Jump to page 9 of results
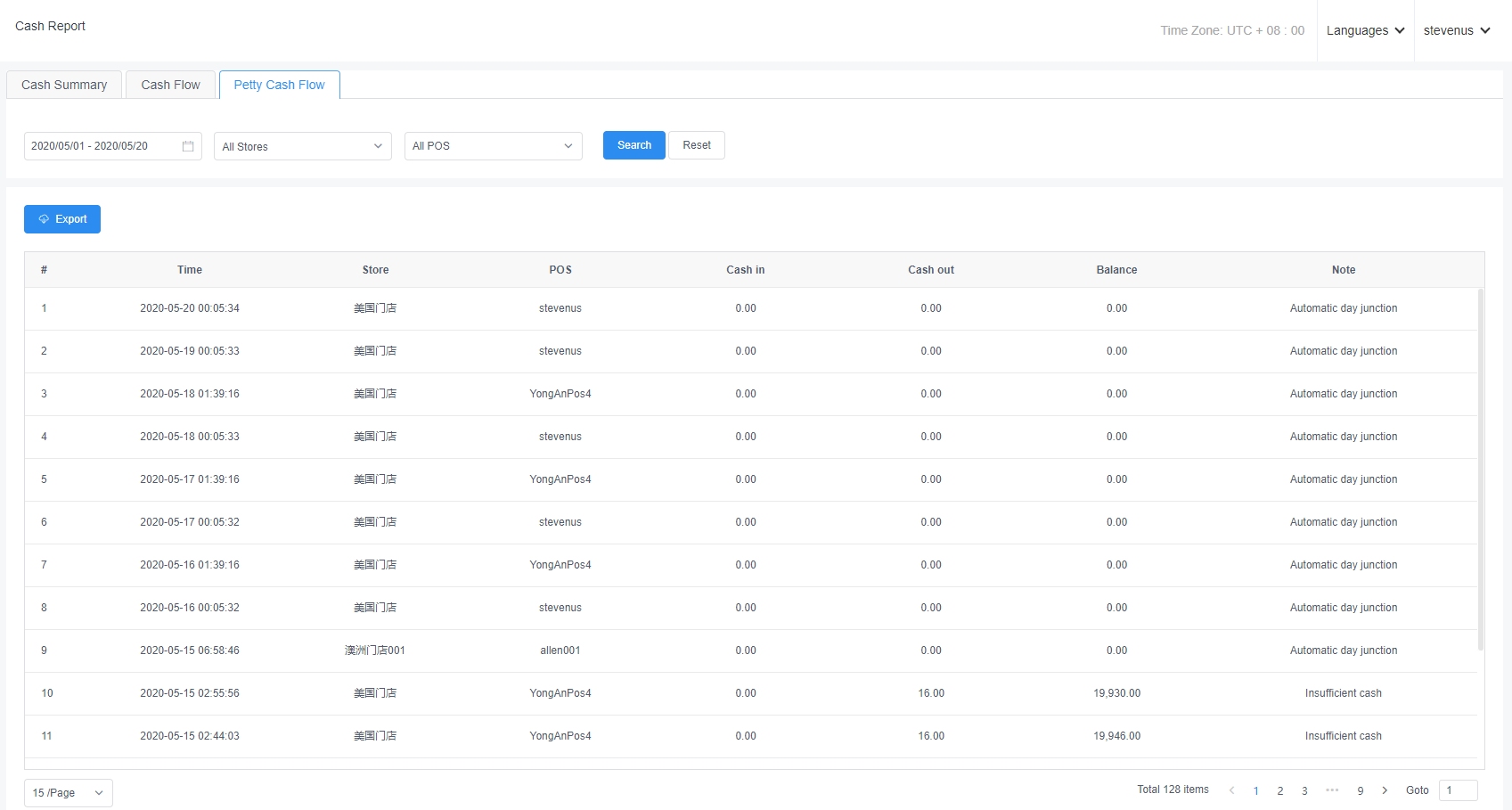 click(1361, 790)
